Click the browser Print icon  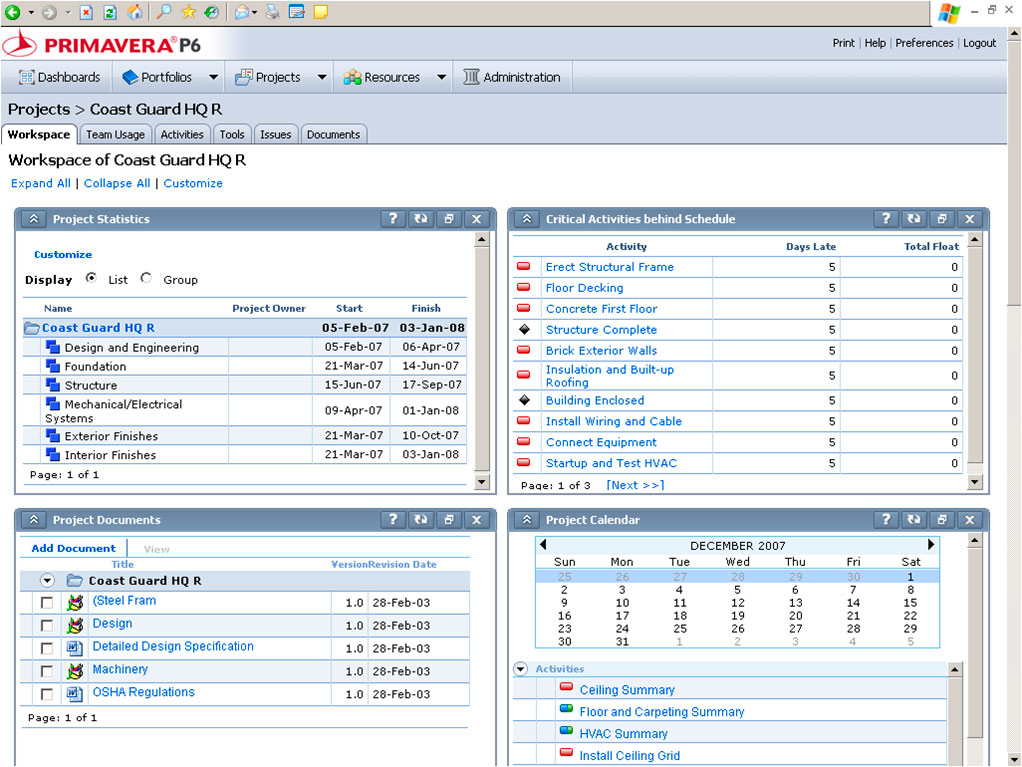272,12
